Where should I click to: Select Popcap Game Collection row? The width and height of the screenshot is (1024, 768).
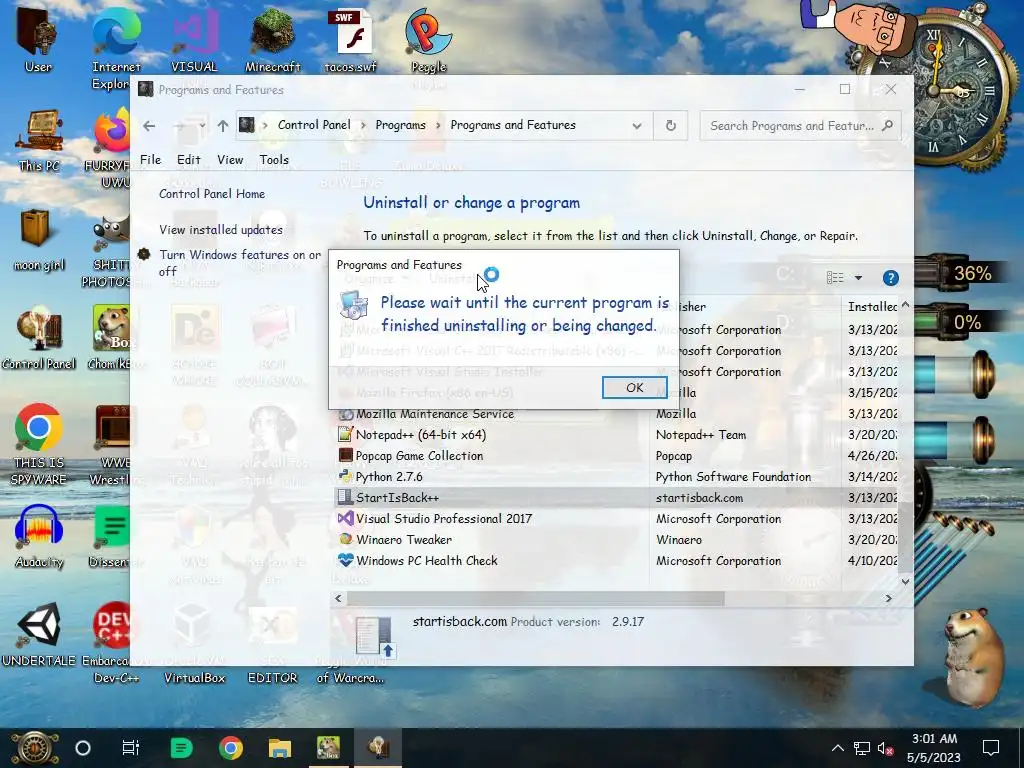pos(616,456)
